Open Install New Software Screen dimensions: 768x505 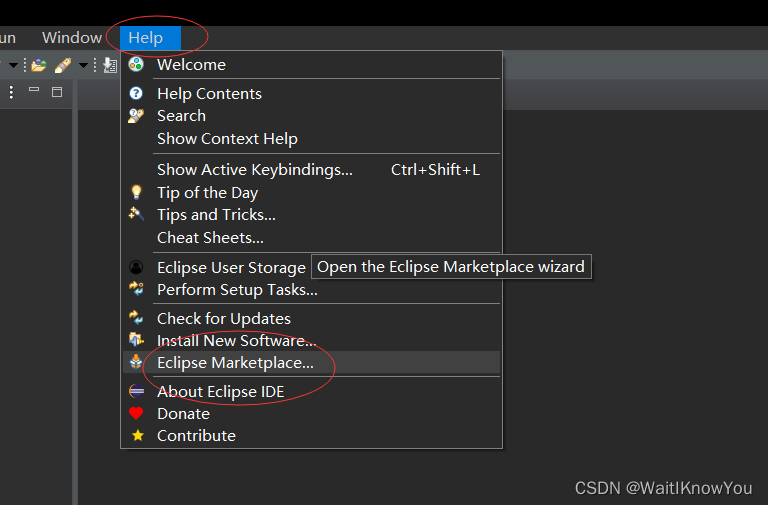pyautogui.click(x=312, y=340)
